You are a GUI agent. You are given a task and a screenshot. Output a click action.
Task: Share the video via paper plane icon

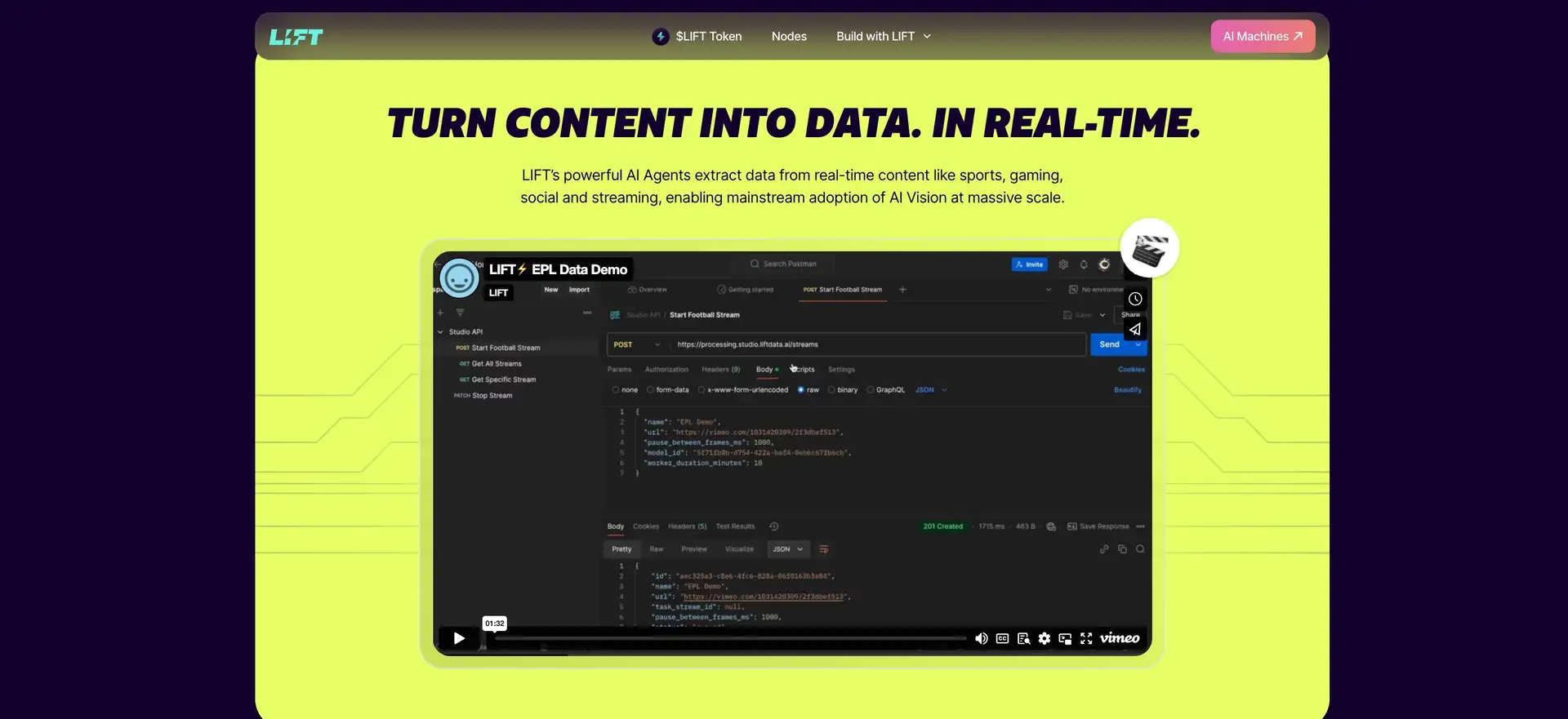(1135, 329)
